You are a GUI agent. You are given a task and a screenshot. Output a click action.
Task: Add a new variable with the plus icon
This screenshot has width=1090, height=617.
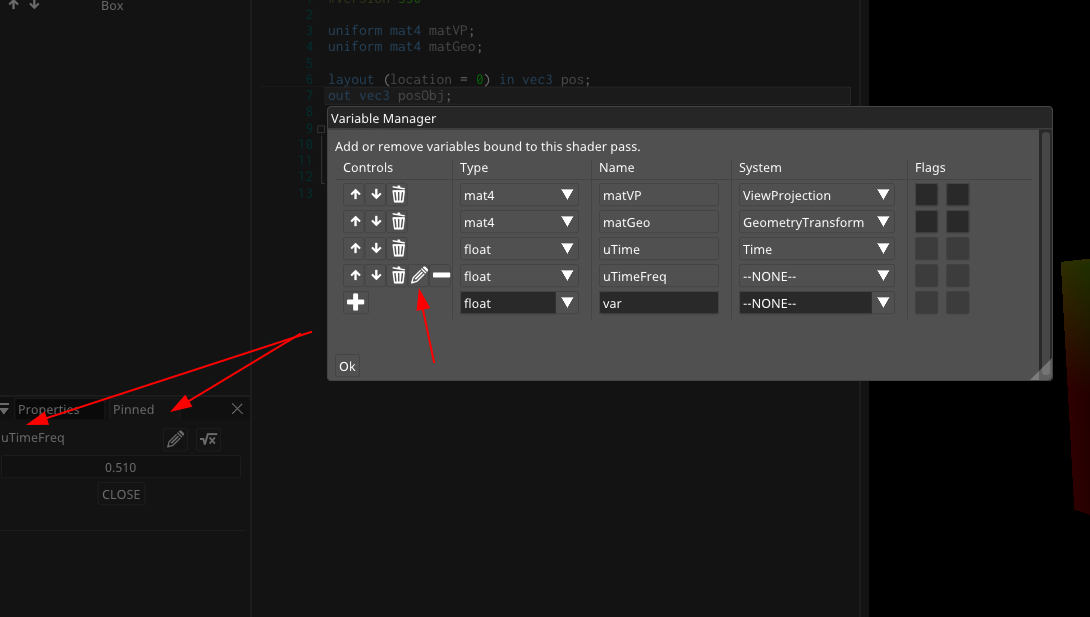(355, 302)
